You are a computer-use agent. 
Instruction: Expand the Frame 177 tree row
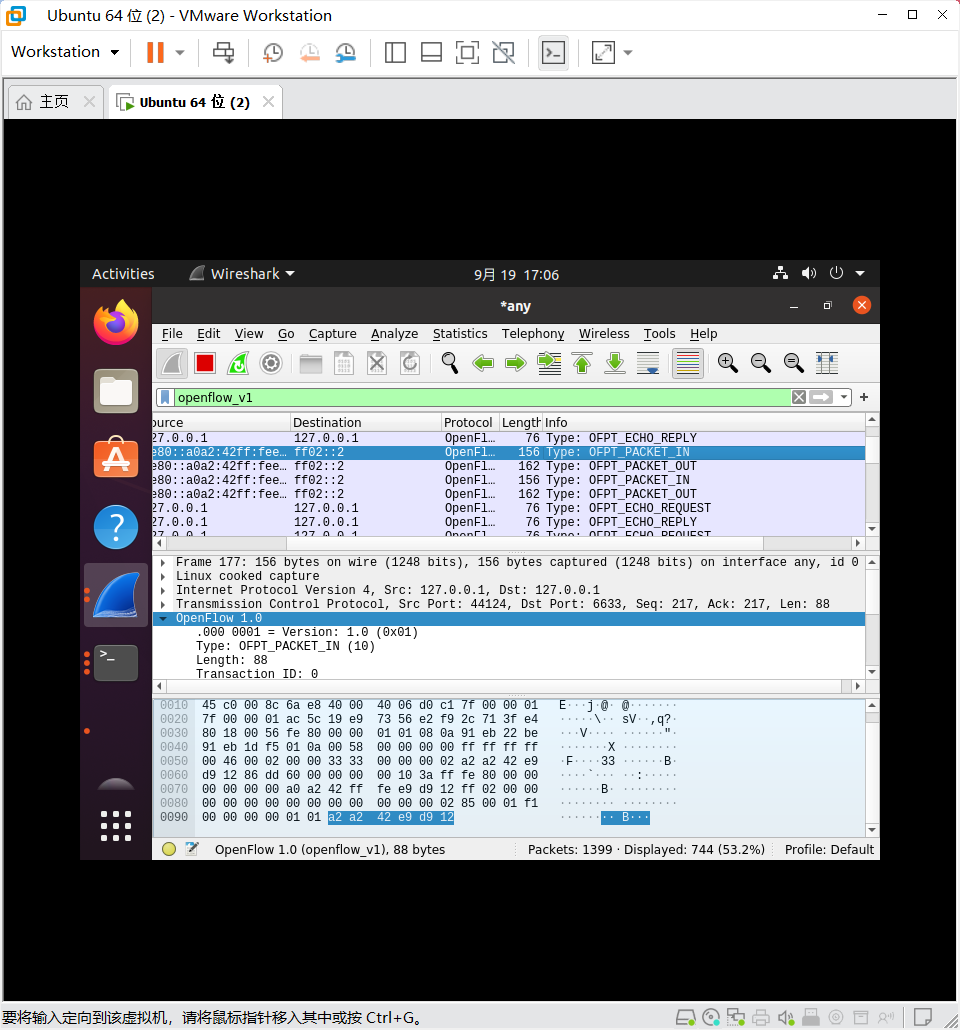163,562
